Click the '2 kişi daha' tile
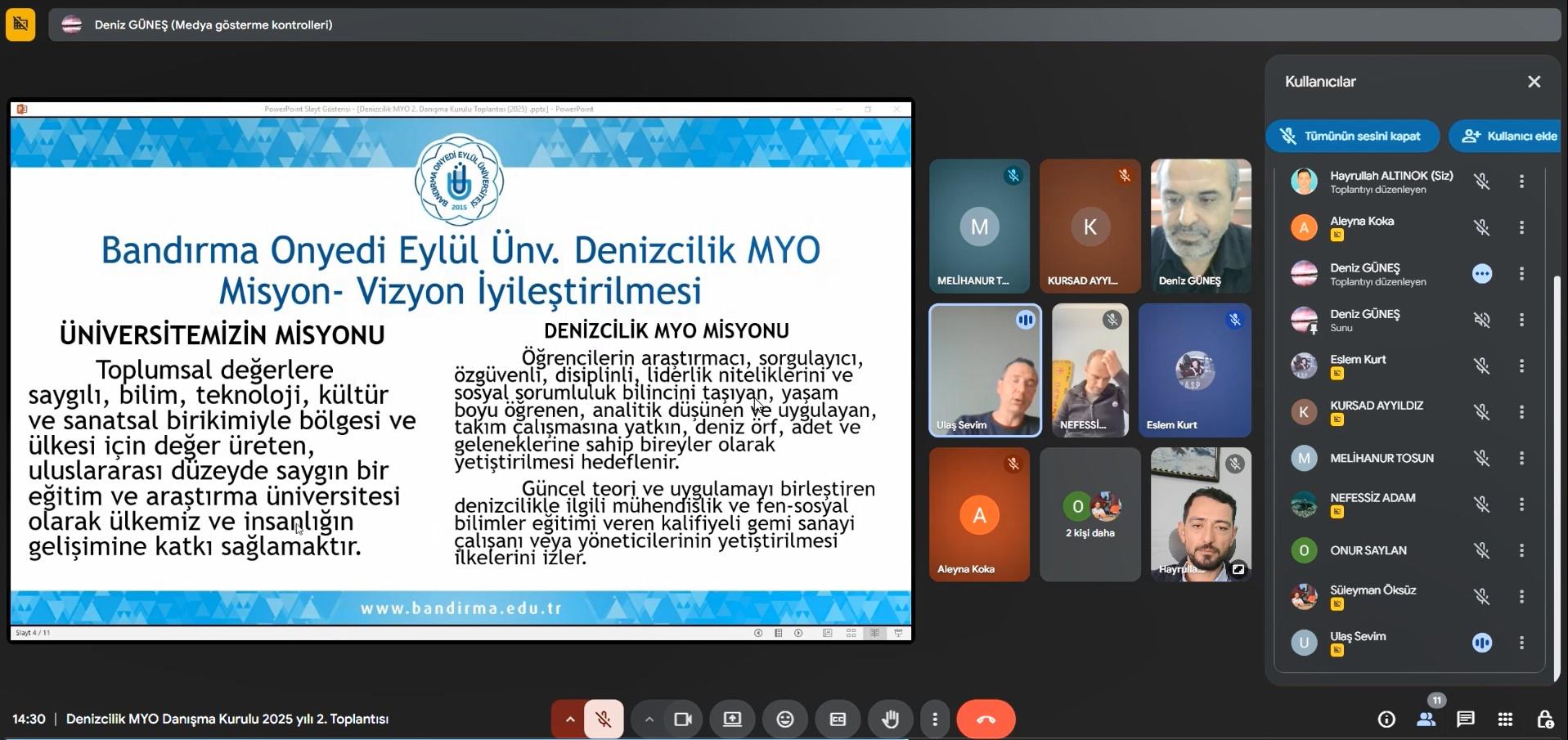Image resolution: width=1568 pixels, height=740 pixels. [1090, 514]
